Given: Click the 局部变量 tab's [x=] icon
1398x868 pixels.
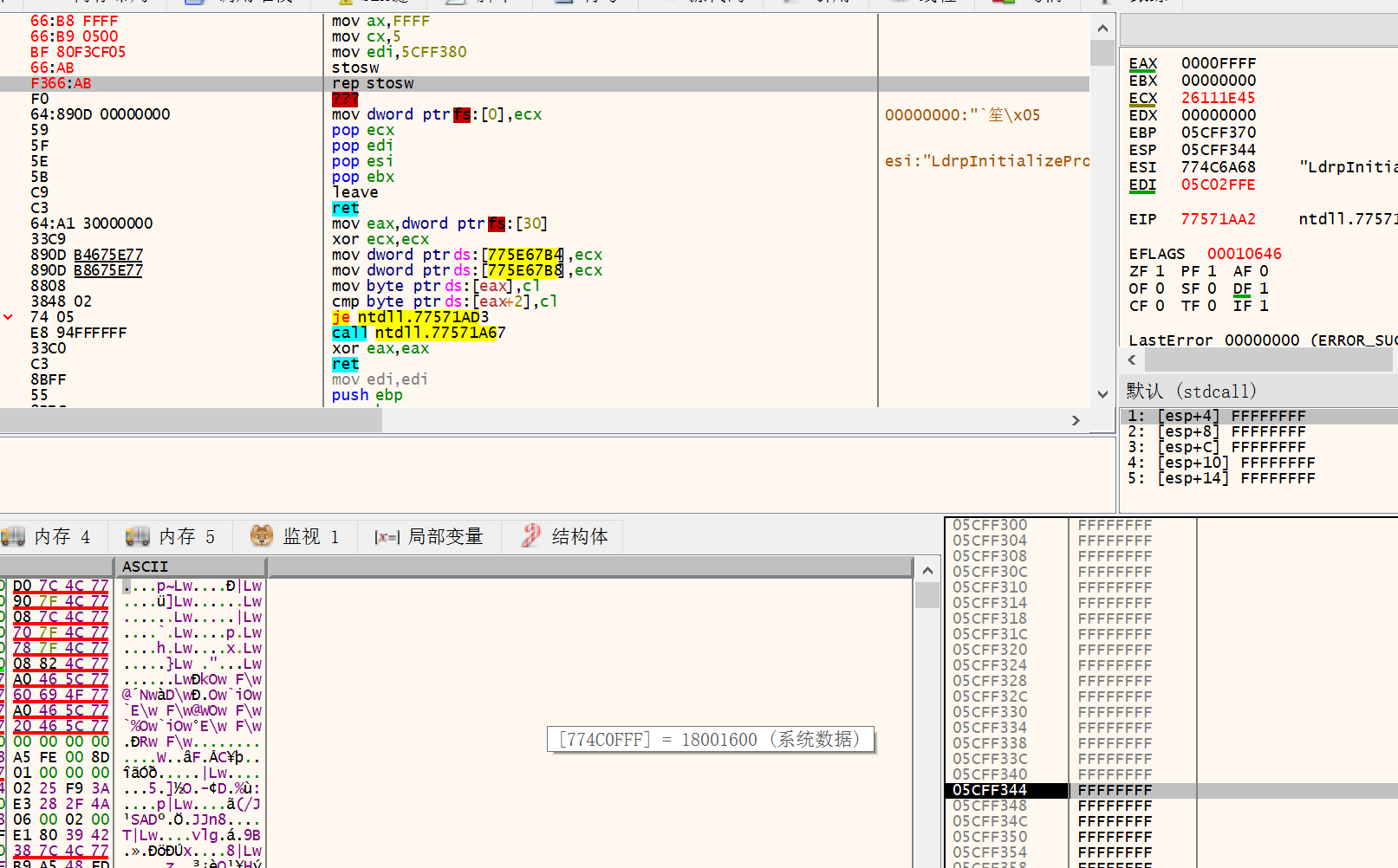Looking at the screenshot, I should (x=387, y=537).
